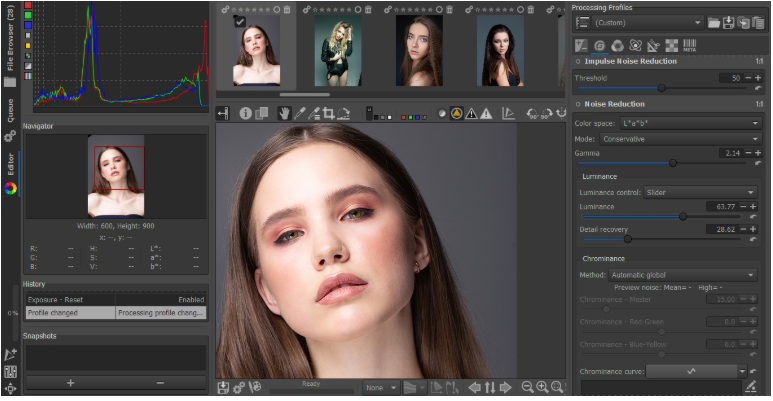Select the lockable color picker tool
773x401 pixels.
[x=314, y=113]
